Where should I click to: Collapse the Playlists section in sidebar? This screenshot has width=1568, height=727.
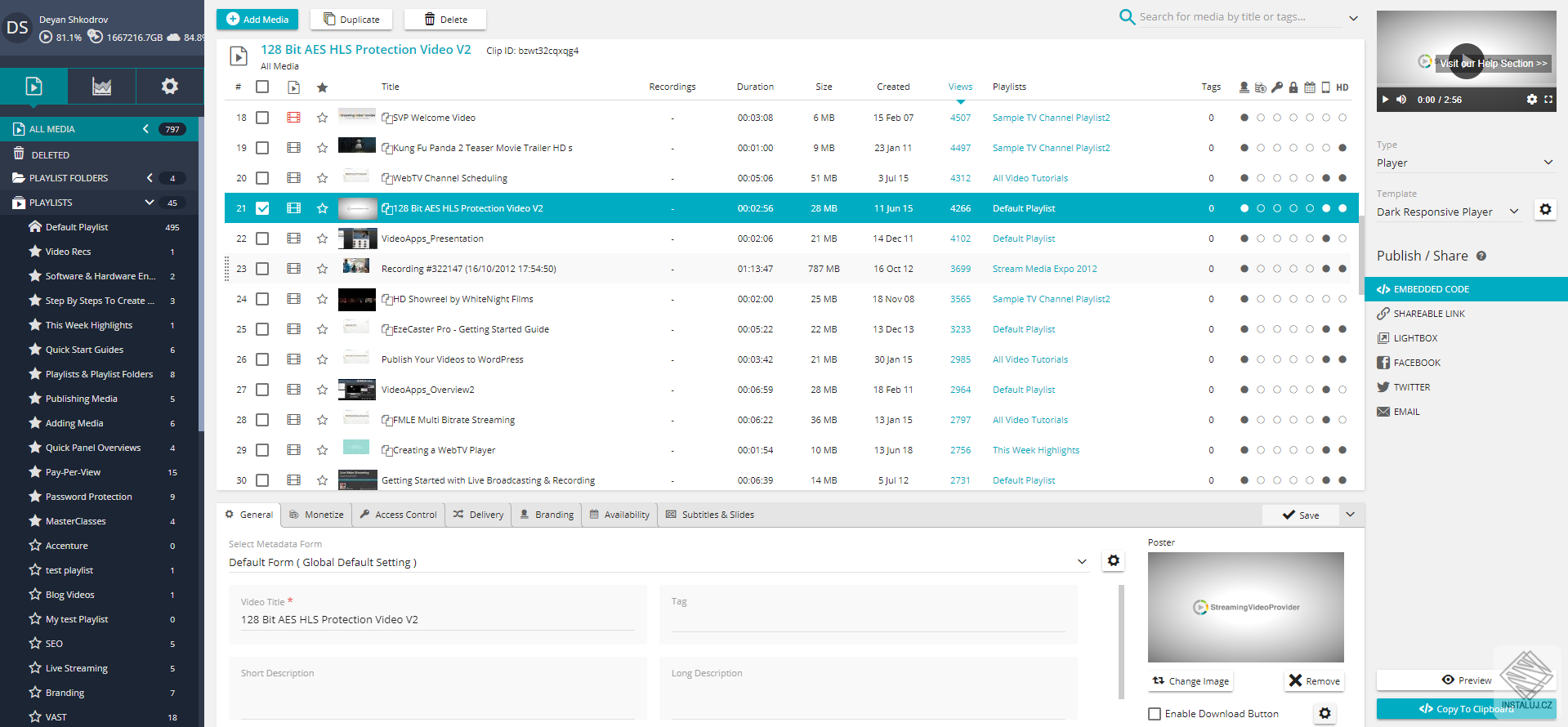(x=150, y=203)
